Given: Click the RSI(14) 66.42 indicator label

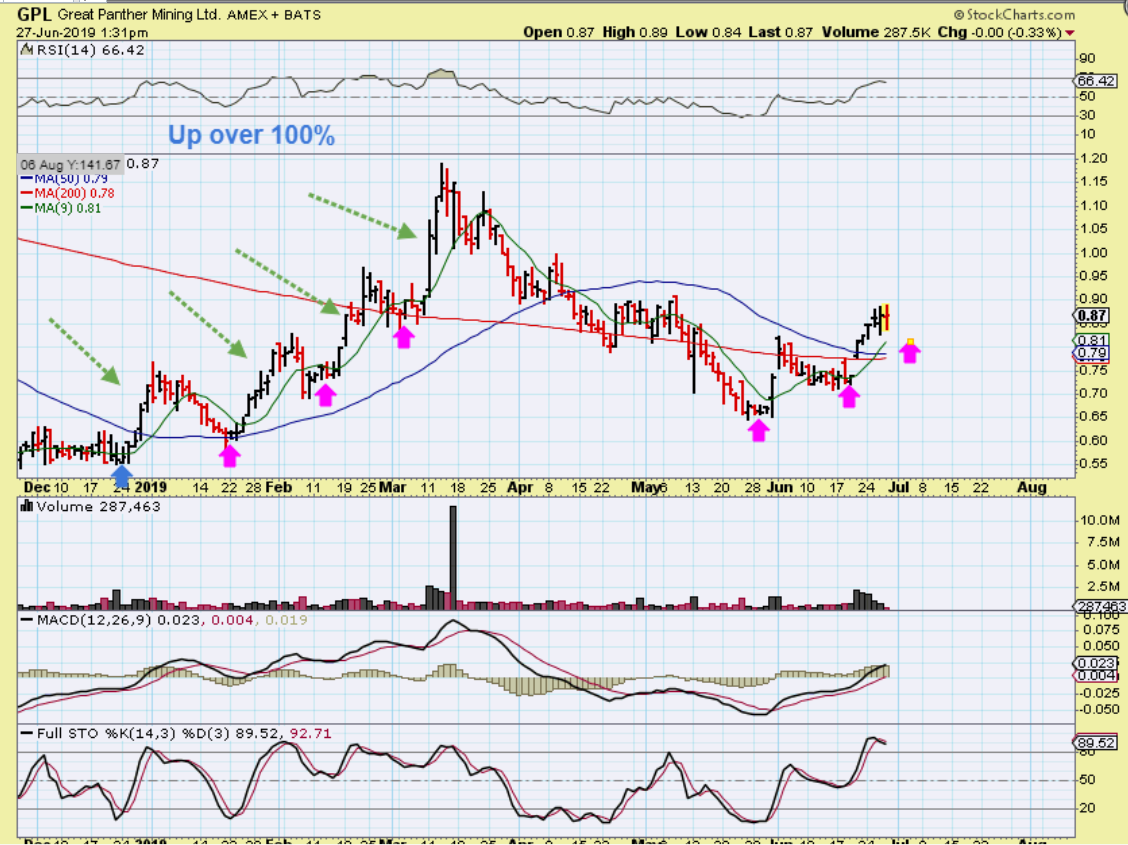Looking at the screenshot, I should pos(90,50).
